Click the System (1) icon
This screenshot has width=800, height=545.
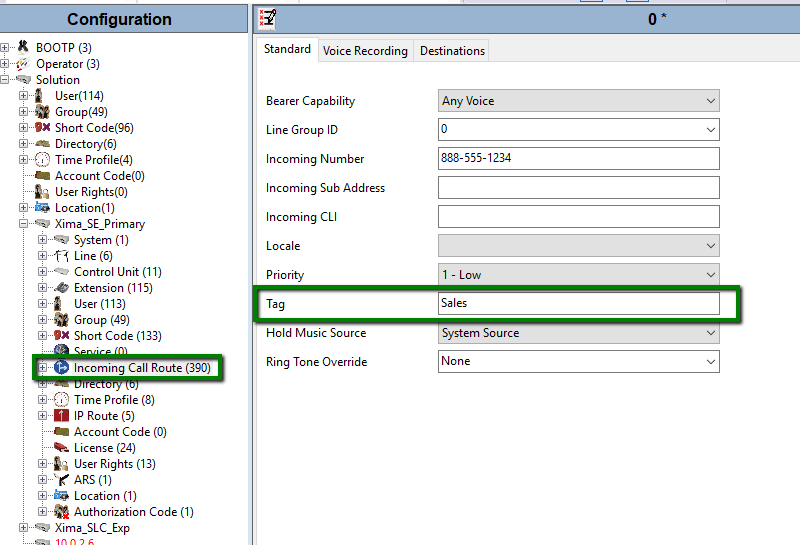pos(61,239)
